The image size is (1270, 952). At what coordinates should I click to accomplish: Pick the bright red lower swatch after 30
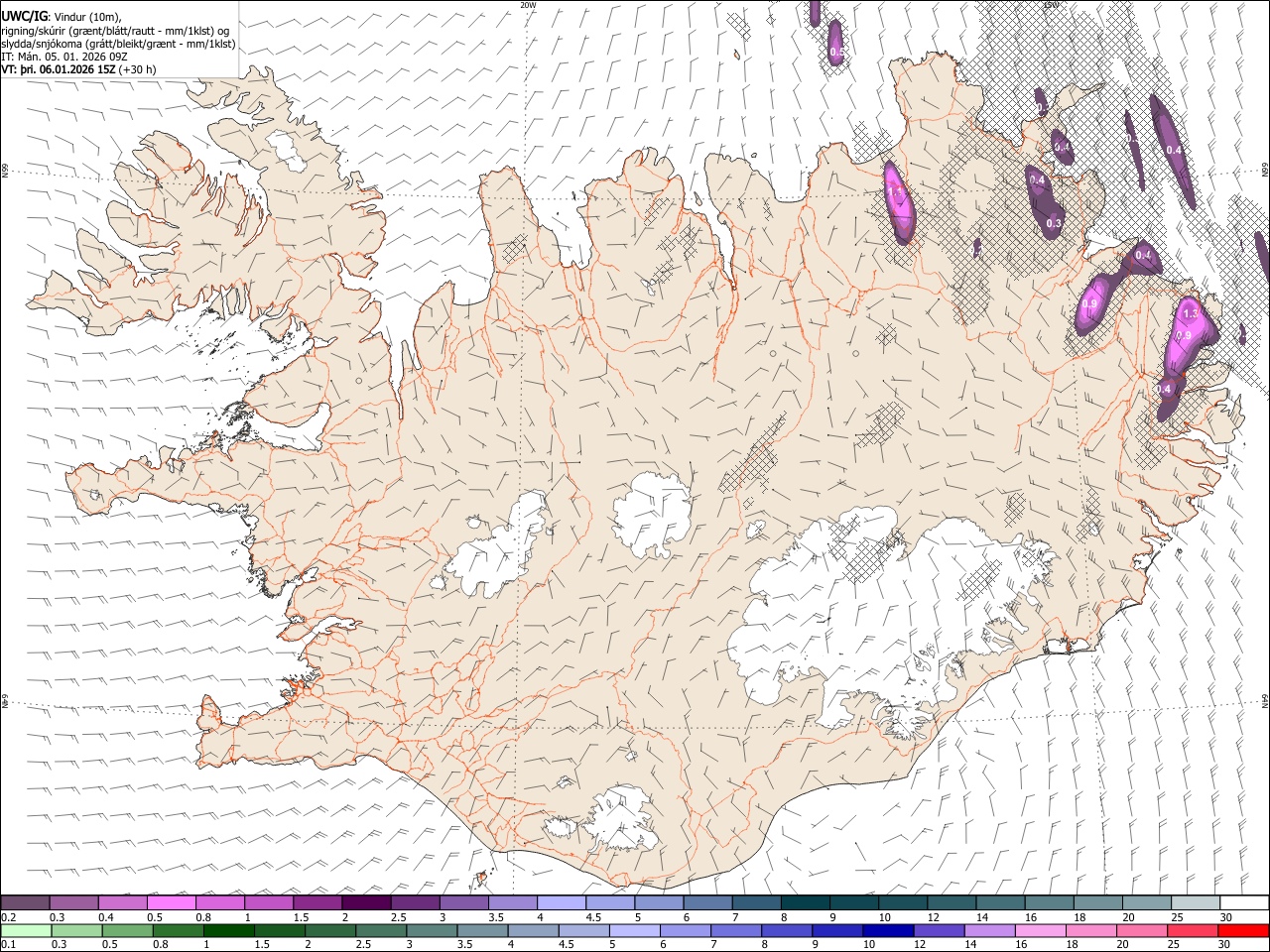pyautogui.click(x=1243, y=930)
